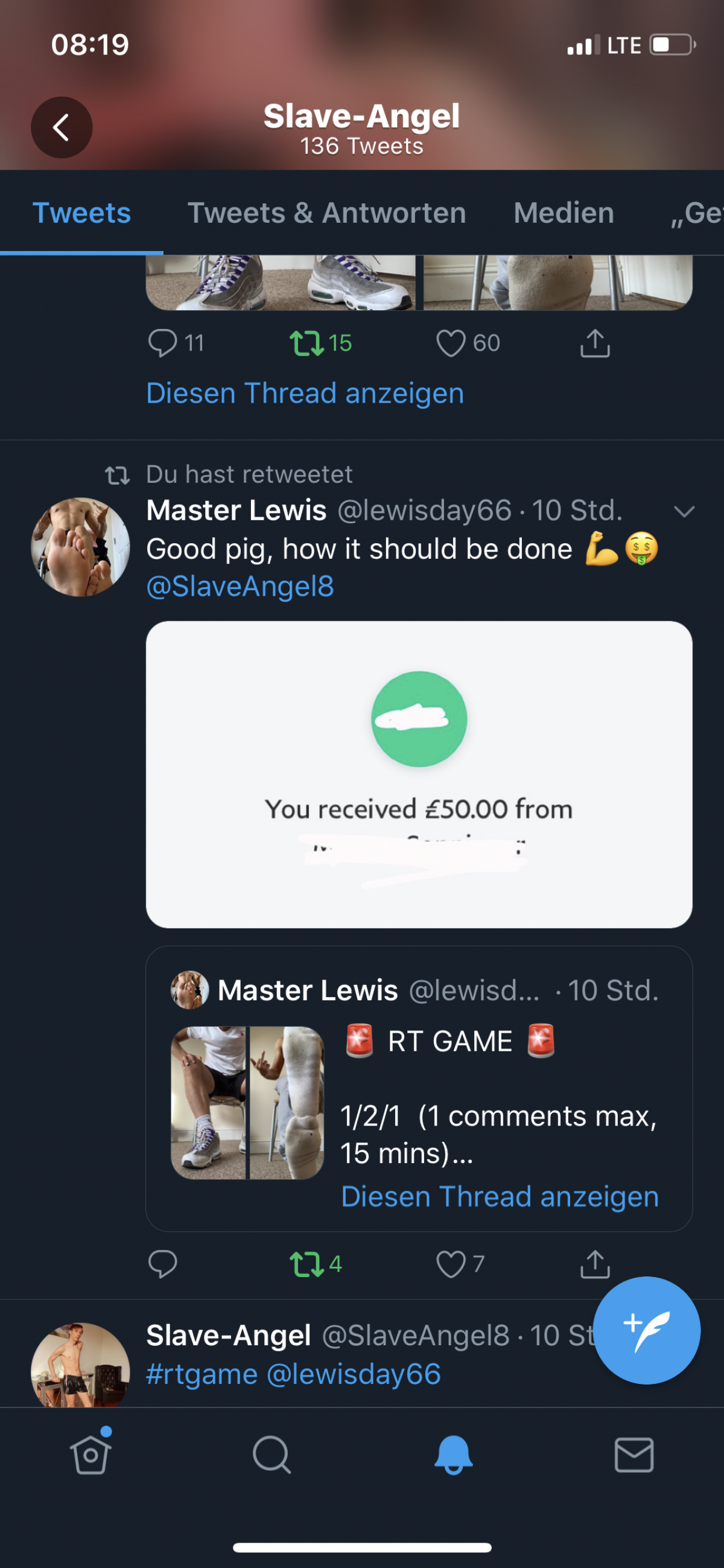Open the £50.00 payment received image
724x1568 pixels.
pyautogui.click(x=419, y=774)
